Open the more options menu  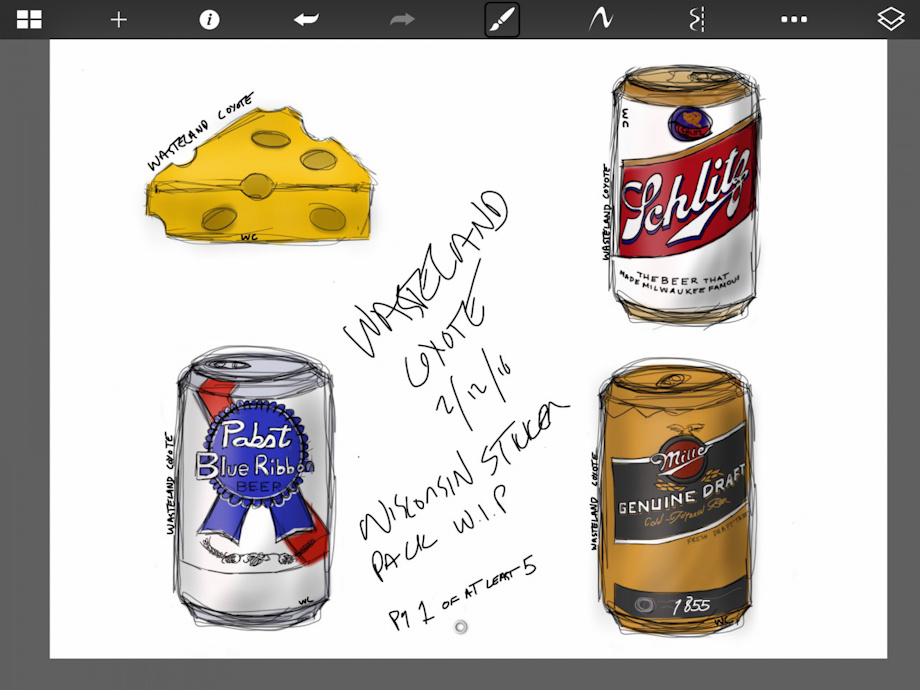pos(794,19)
